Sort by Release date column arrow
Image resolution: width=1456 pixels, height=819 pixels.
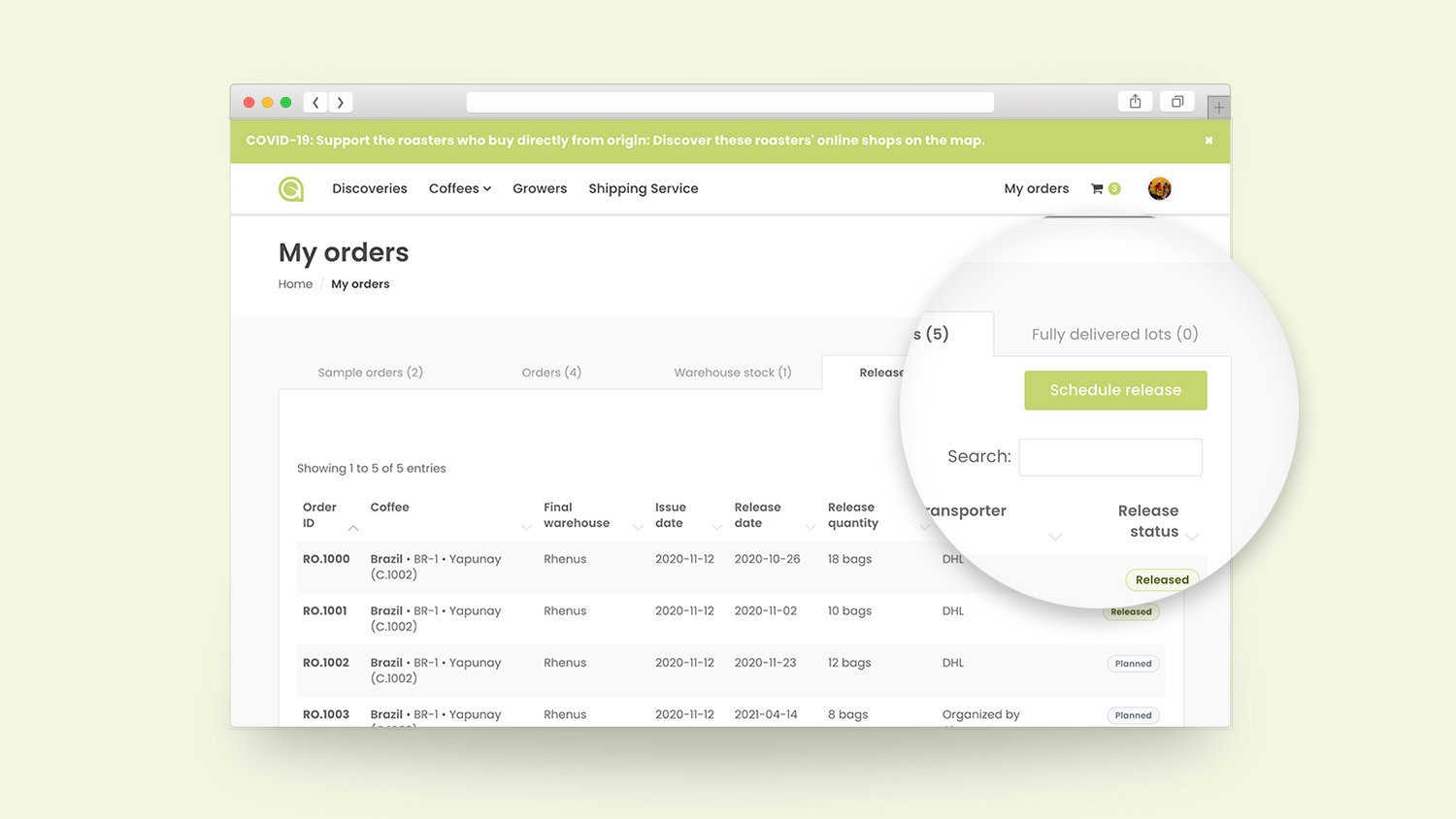pos(811,528)
